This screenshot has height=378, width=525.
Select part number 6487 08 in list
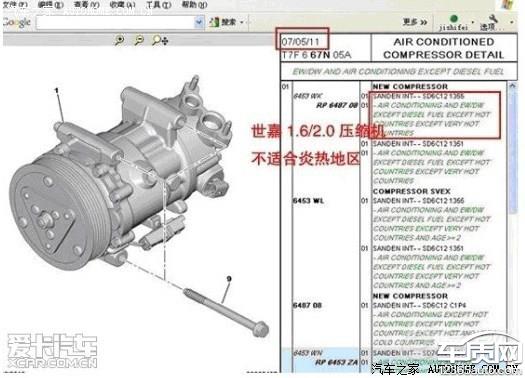(x=307, y=305)
